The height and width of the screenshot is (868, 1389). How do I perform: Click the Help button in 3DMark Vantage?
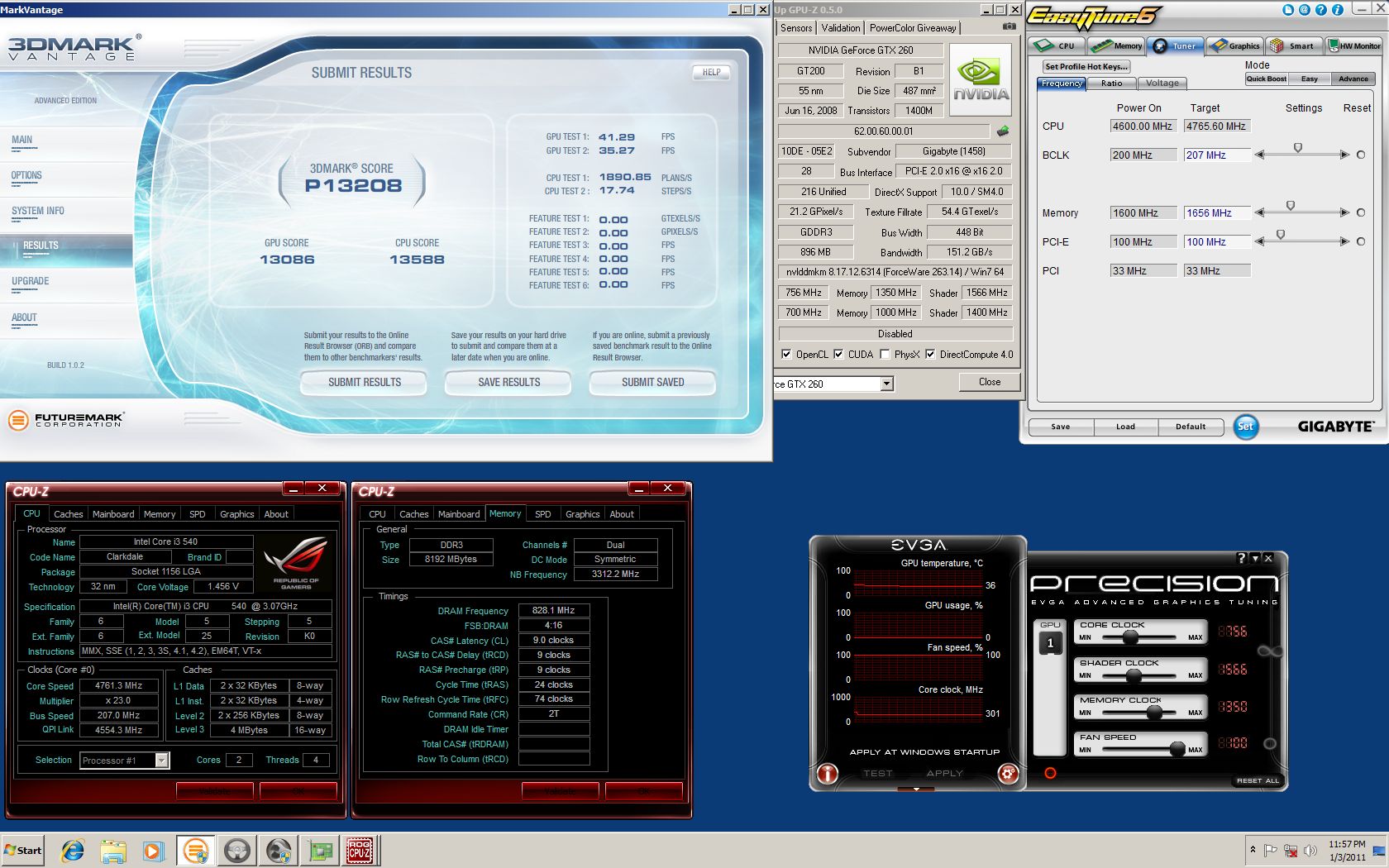click(711, 72)
